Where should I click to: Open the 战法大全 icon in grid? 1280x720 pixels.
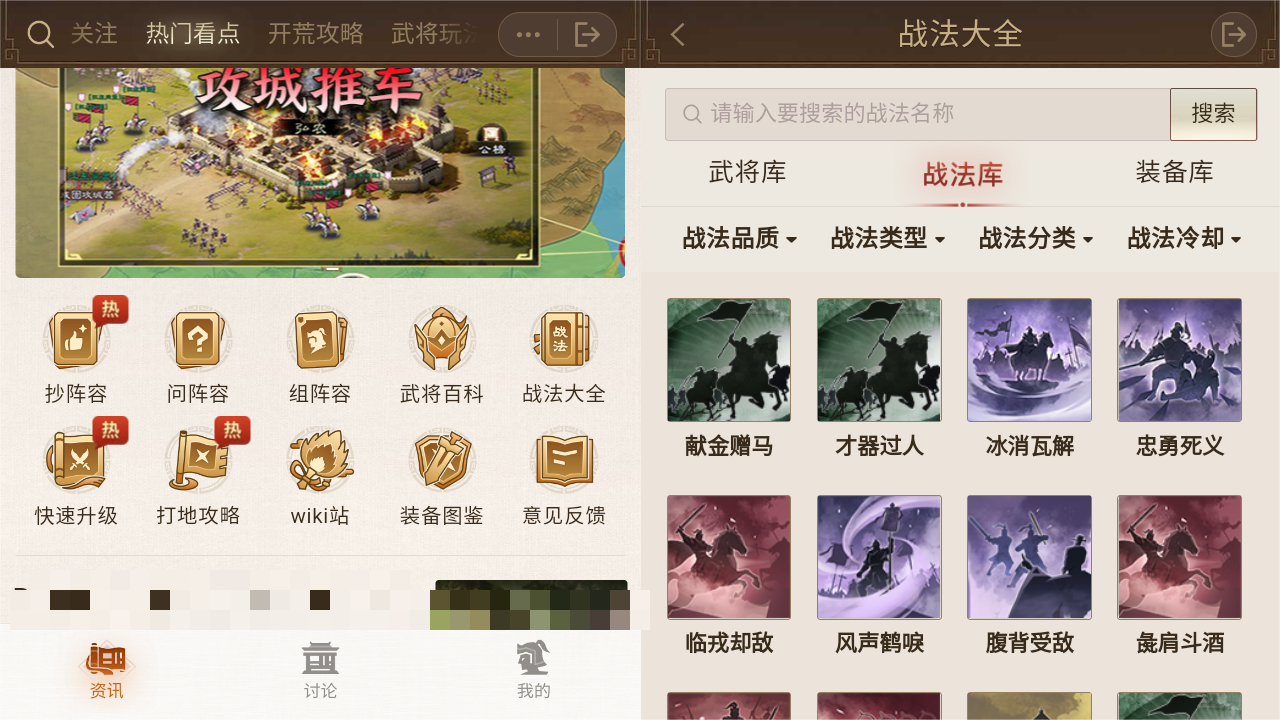click(x=564, y=340)
